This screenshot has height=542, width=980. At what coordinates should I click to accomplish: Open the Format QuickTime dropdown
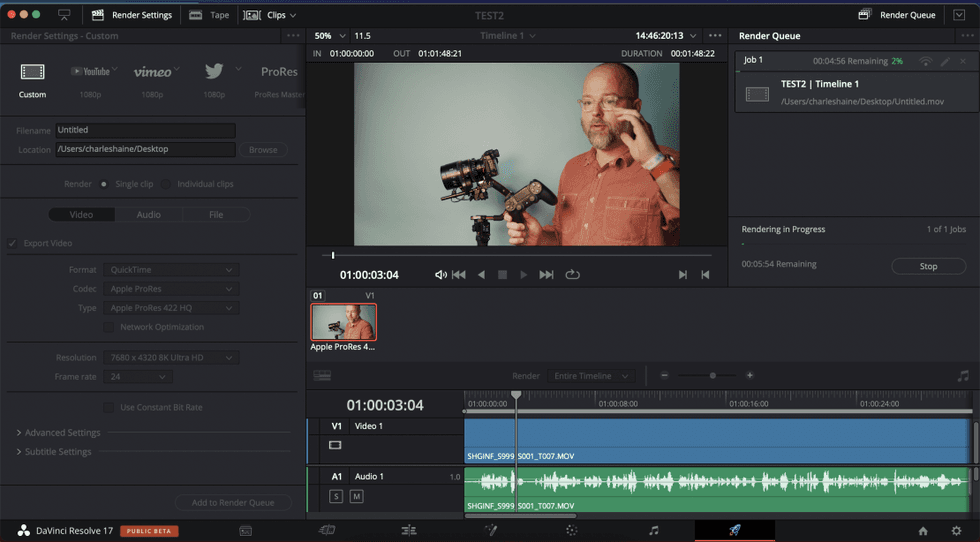tap(171, 270)
